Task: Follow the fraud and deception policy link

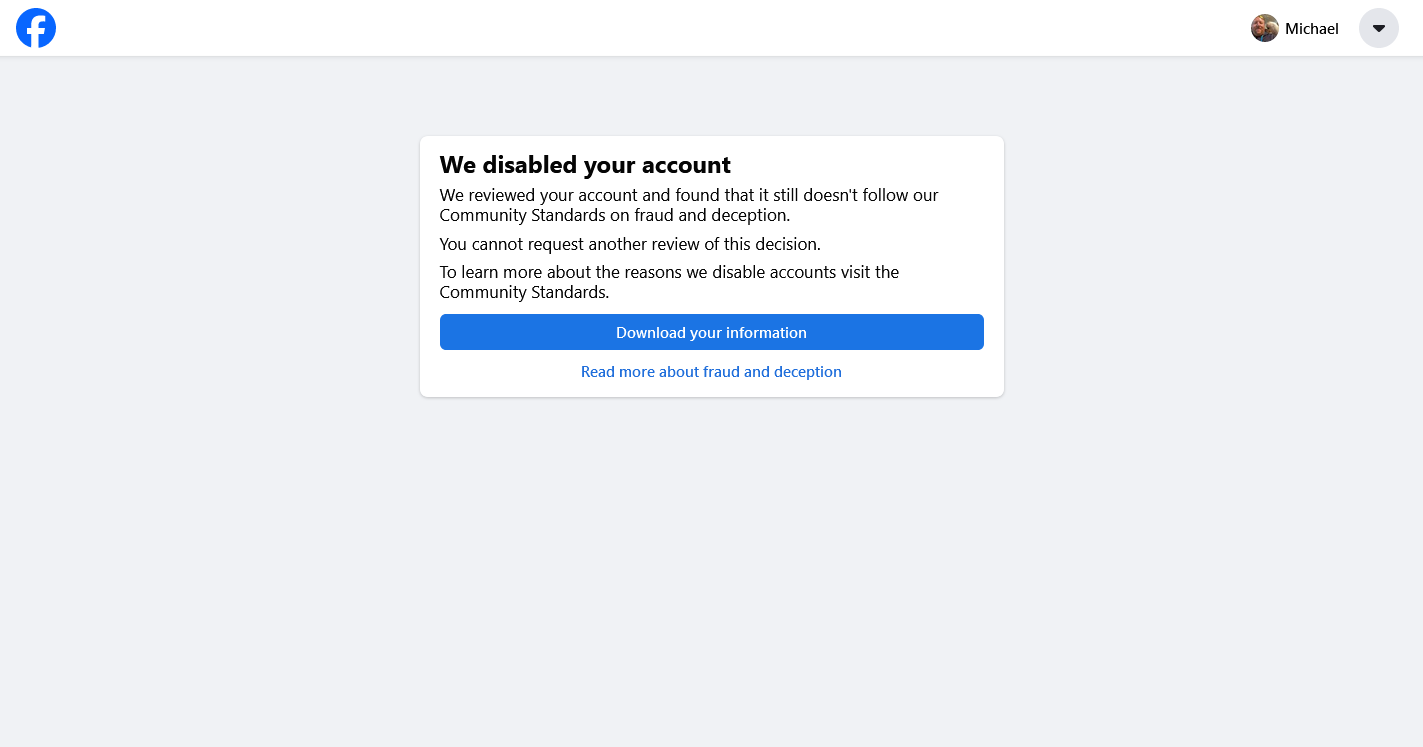Action: click(711, 372)
